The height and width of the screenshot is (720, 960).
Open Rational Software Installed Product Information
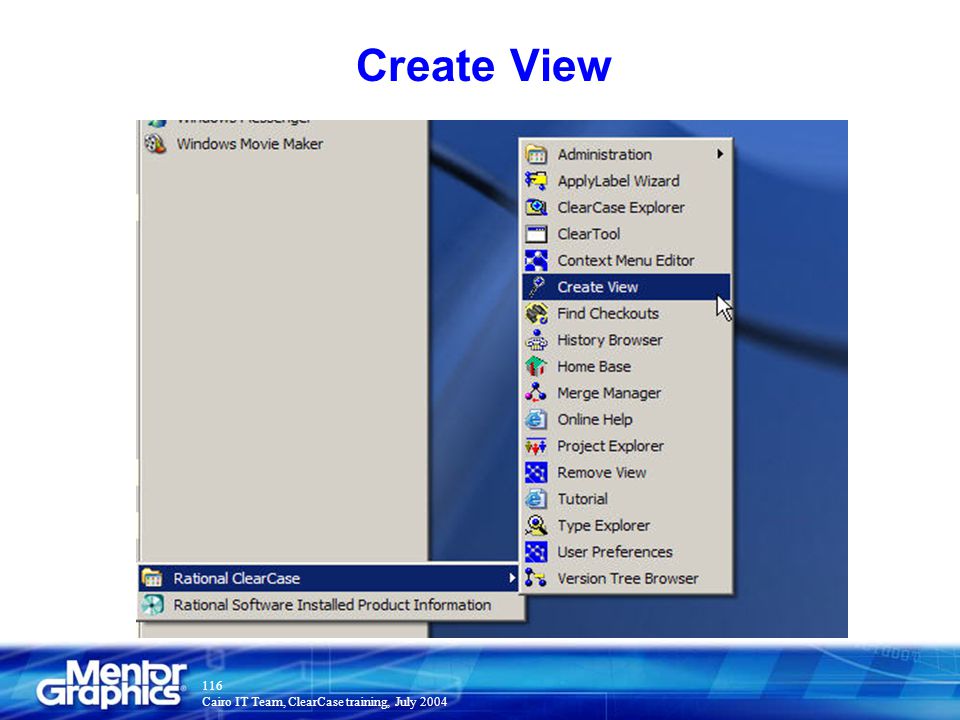tap(331, 604)
